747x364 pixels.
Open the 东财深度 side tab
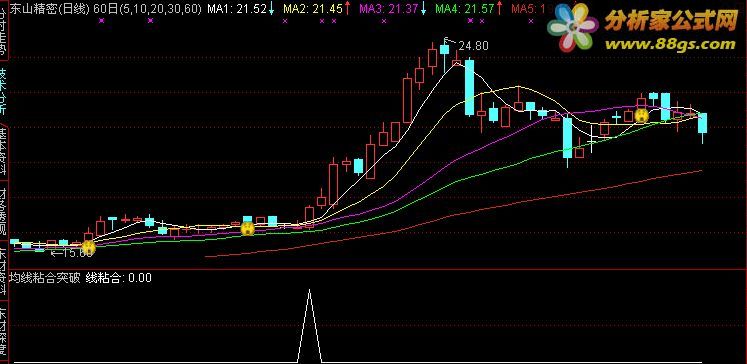pyautogui.click(x=4, y=332)
